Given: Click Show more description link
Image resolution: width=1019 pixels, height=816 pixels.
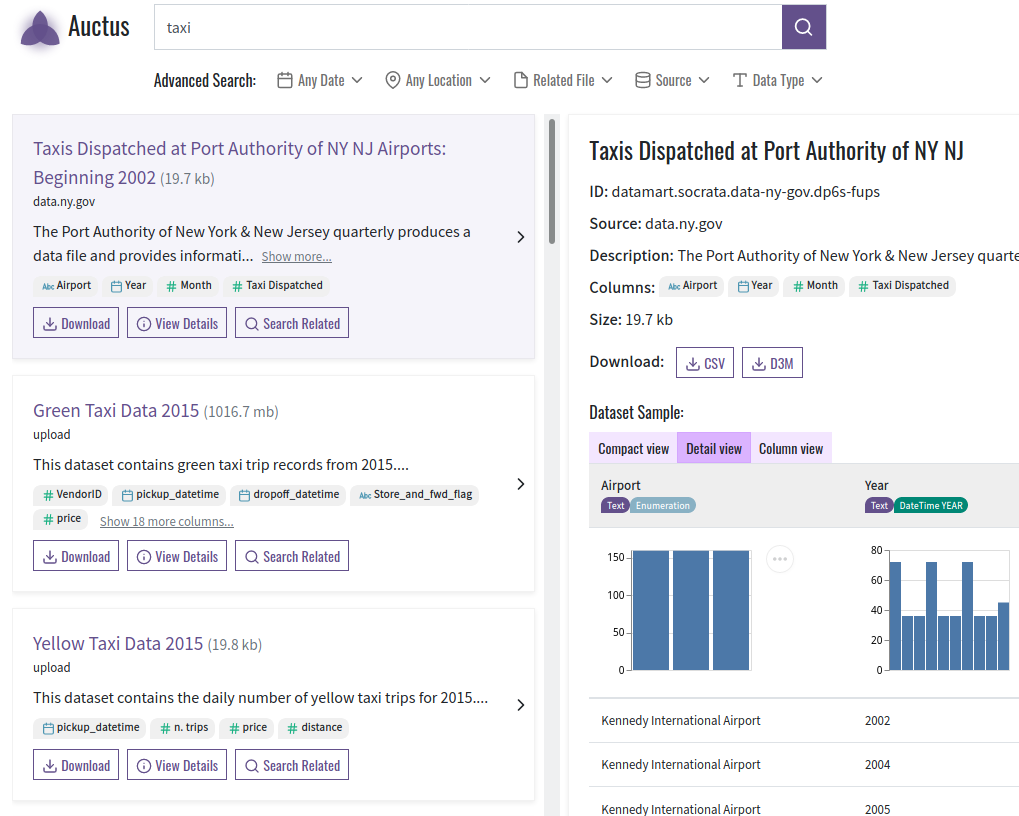Looking at the screenshot, I should [296, 257].
